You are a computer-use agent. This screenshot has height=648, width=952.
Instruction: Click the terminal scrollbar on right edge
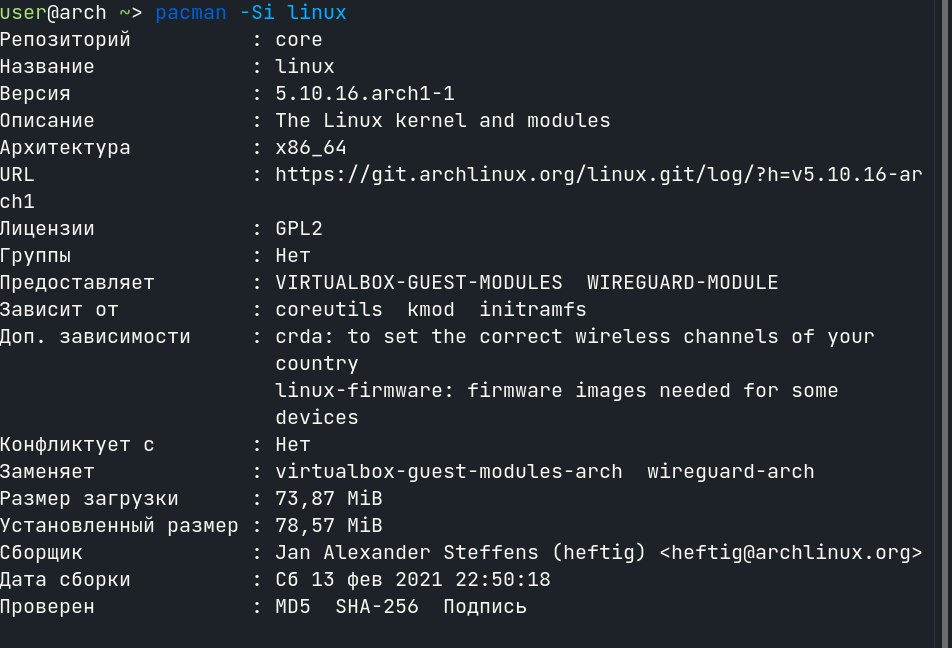tap(943, 324)
